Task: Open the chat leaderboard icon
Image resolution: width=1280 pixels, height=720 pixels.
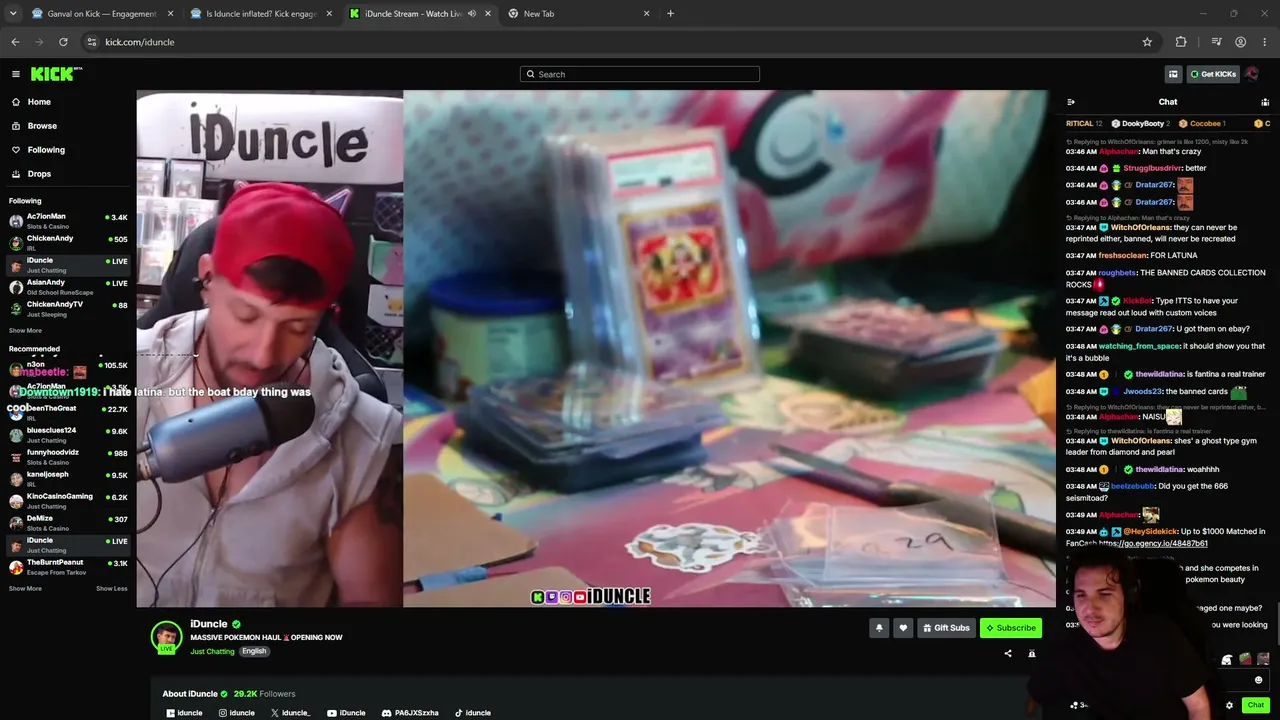Action: [x=1265, y=102]
